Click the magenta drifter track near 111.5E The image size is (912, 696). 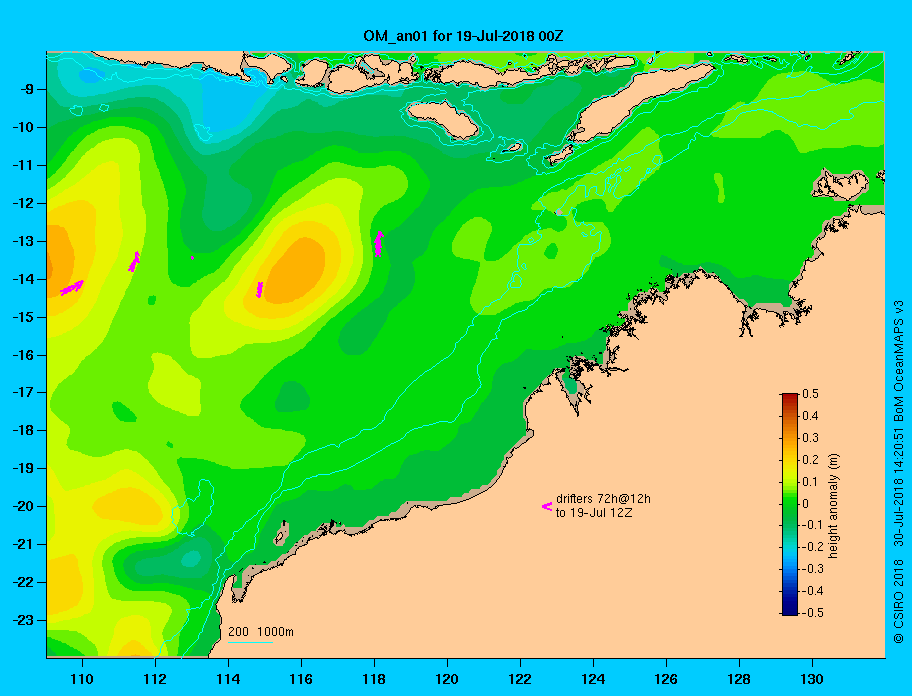(134, 262)
